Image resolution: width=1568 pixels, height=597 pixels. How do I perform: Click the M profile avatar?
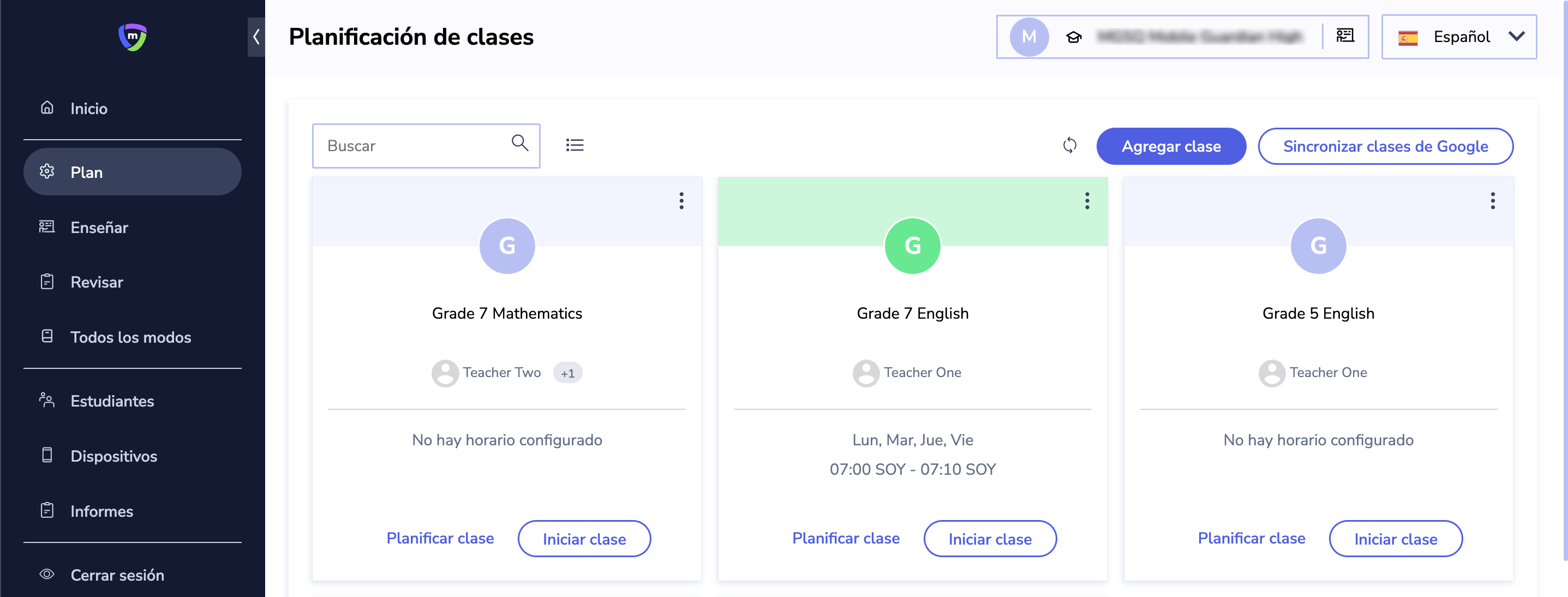pos(1029,37)
